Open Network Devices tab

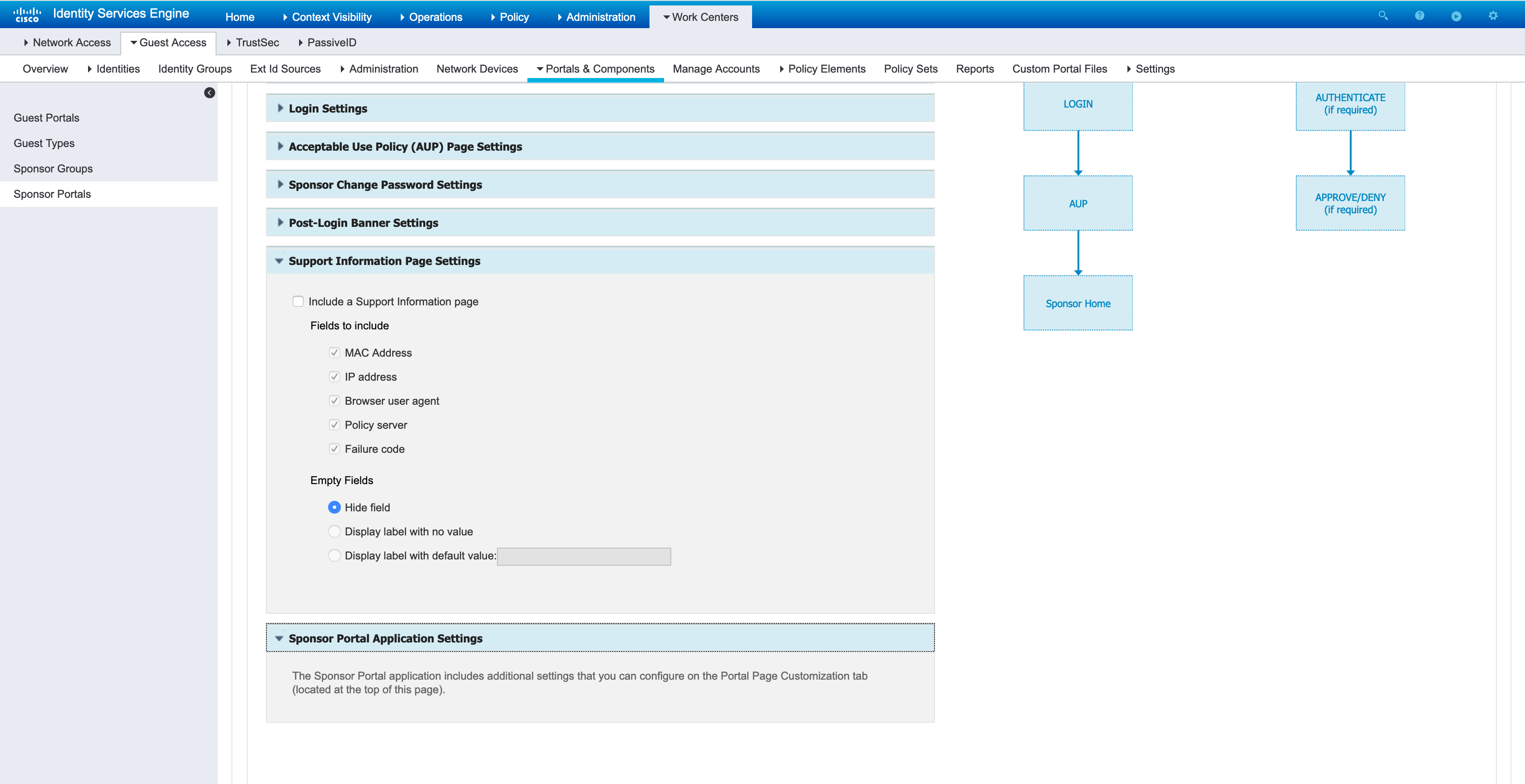(477, 69)
